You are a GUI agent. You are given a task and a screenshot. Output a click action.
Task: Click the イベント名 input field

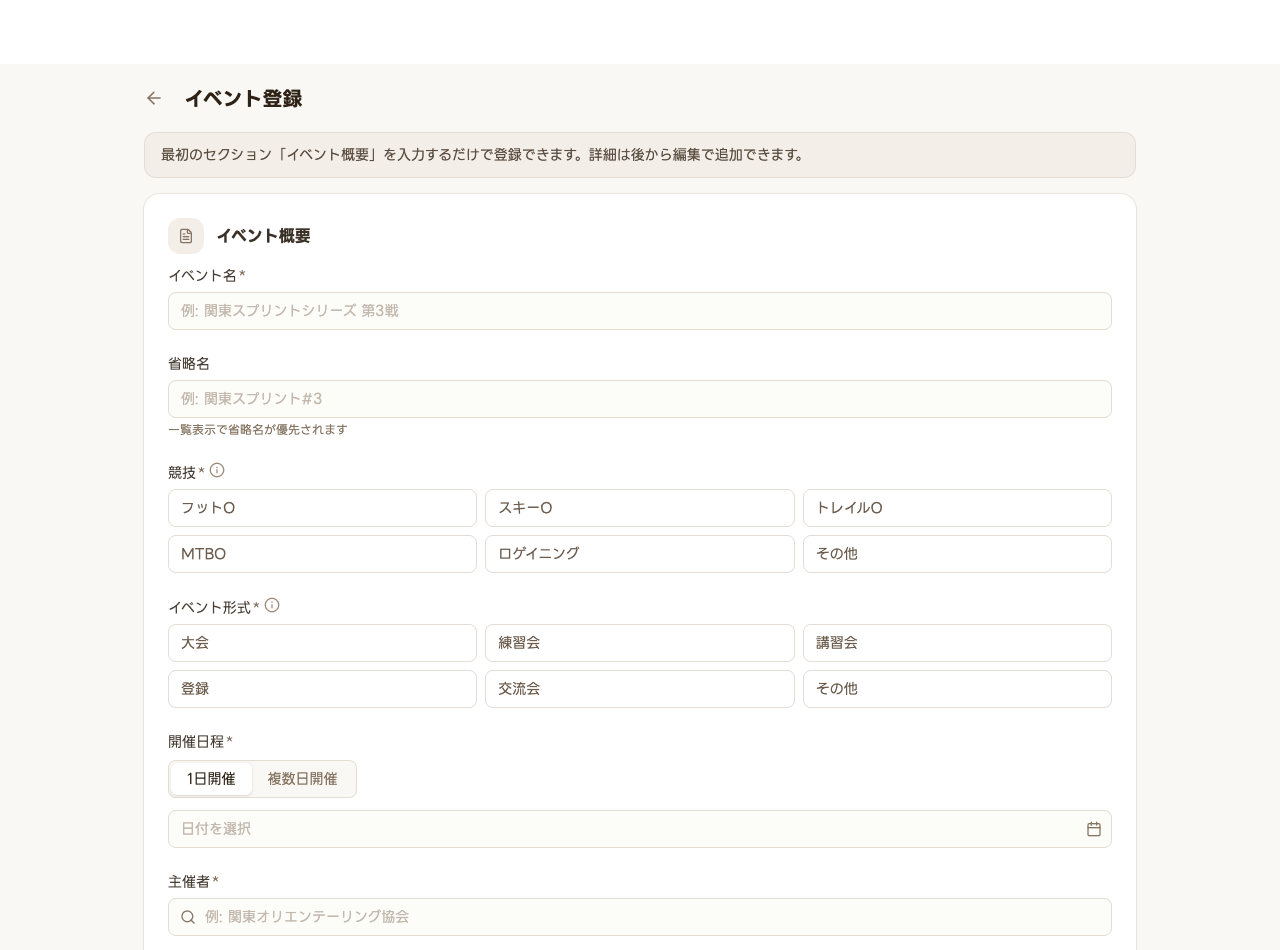pyautogui.click(x=640, y=311)
